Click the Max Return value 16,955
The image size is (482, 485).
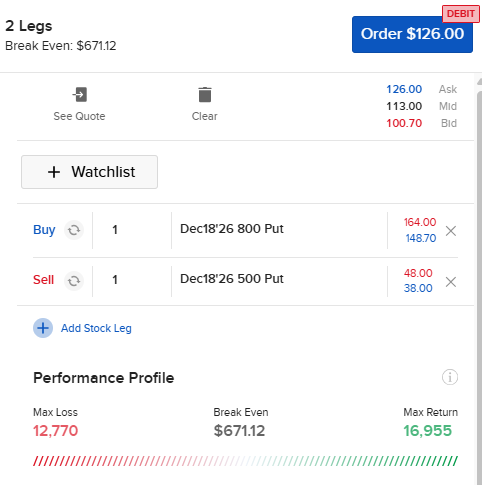(x=428, y=431)
